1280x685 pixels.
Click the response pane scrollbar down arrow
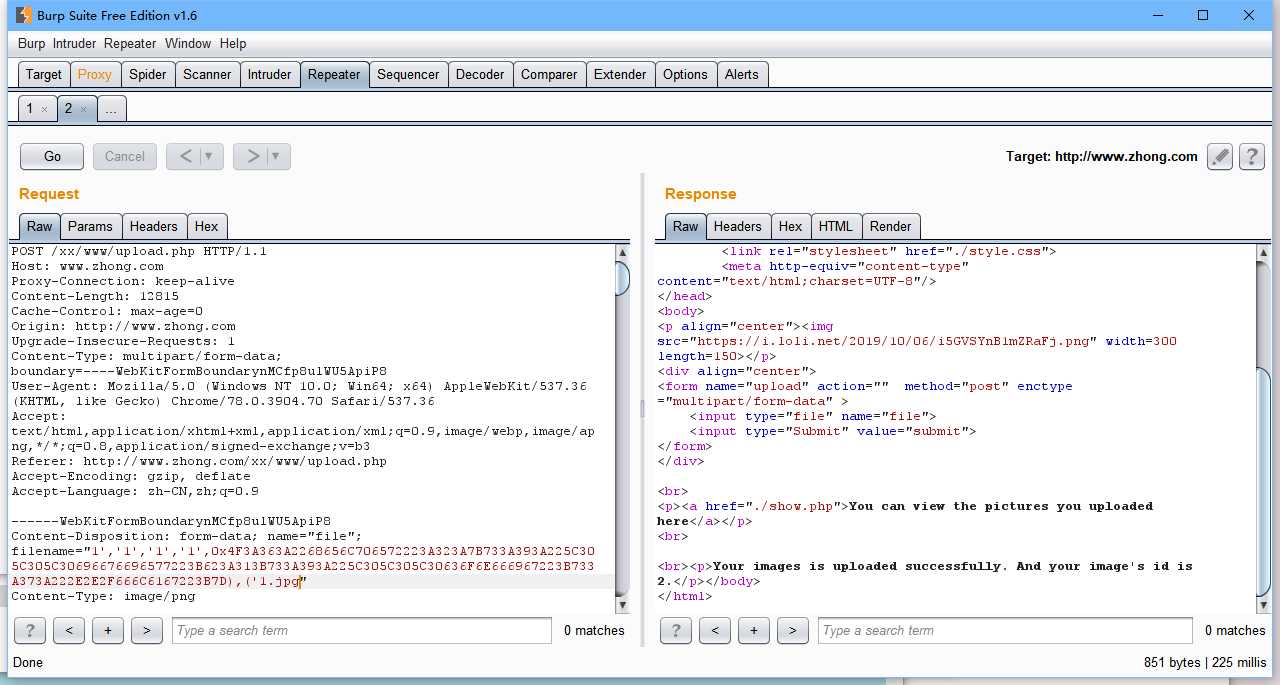pos(1263,605)
